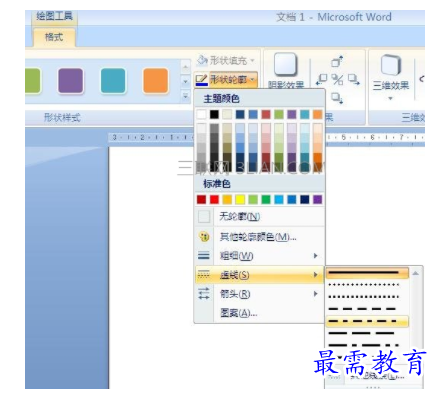Toggle shadow on/off center icon

(337, 80)
